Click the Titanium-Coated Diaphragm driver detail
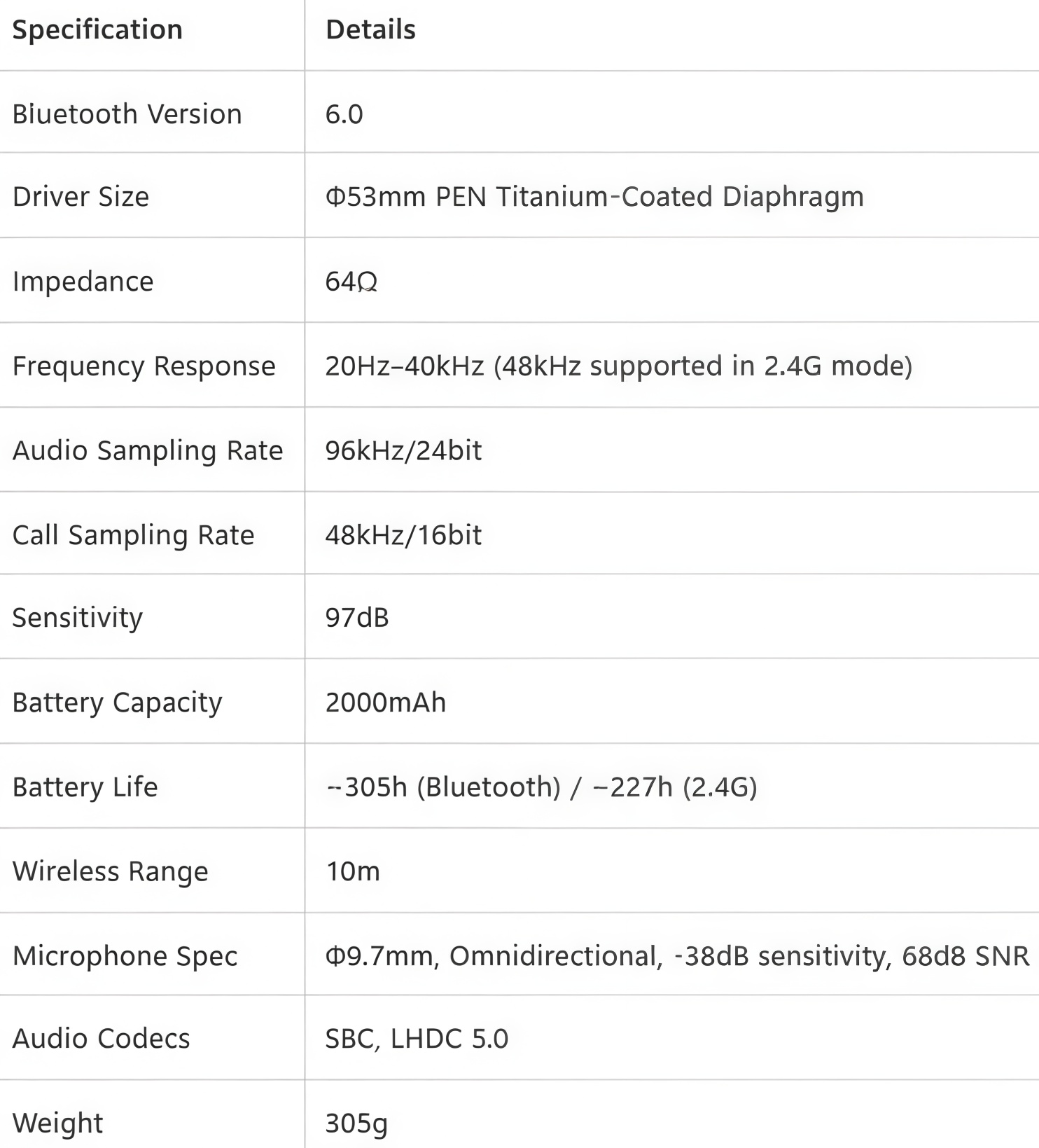This screenshot has height=1148, width=1039. coord(594,197)
